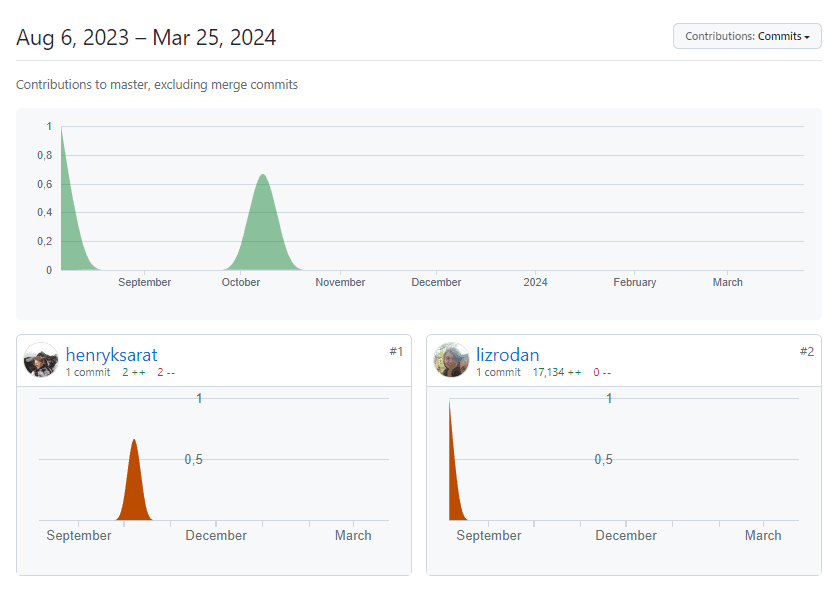This screenshot has height=592, width=840.
Task: Click the 17,134 ++ additions count
Action: 556,373
